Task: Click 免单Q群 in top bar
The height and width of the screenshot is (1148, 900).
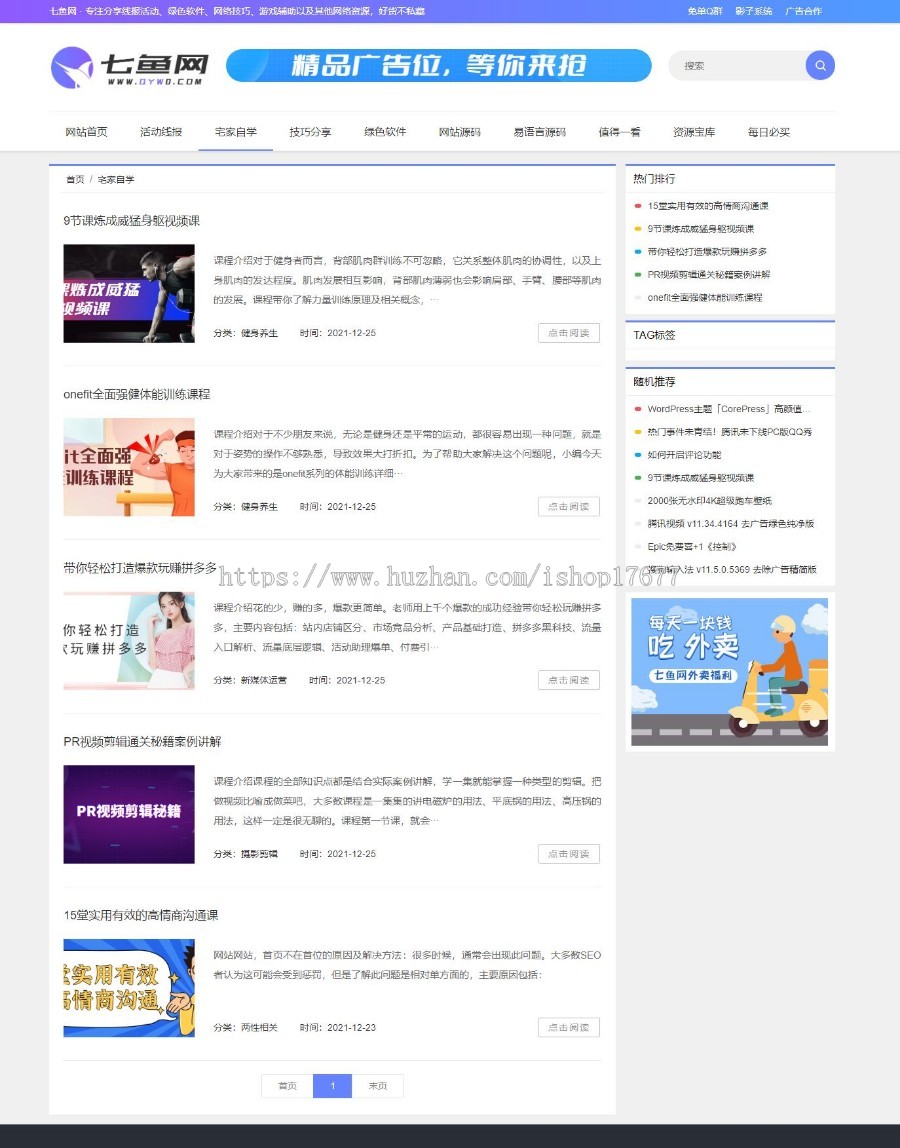Action: pyautogui.click(x=704, y=11)
